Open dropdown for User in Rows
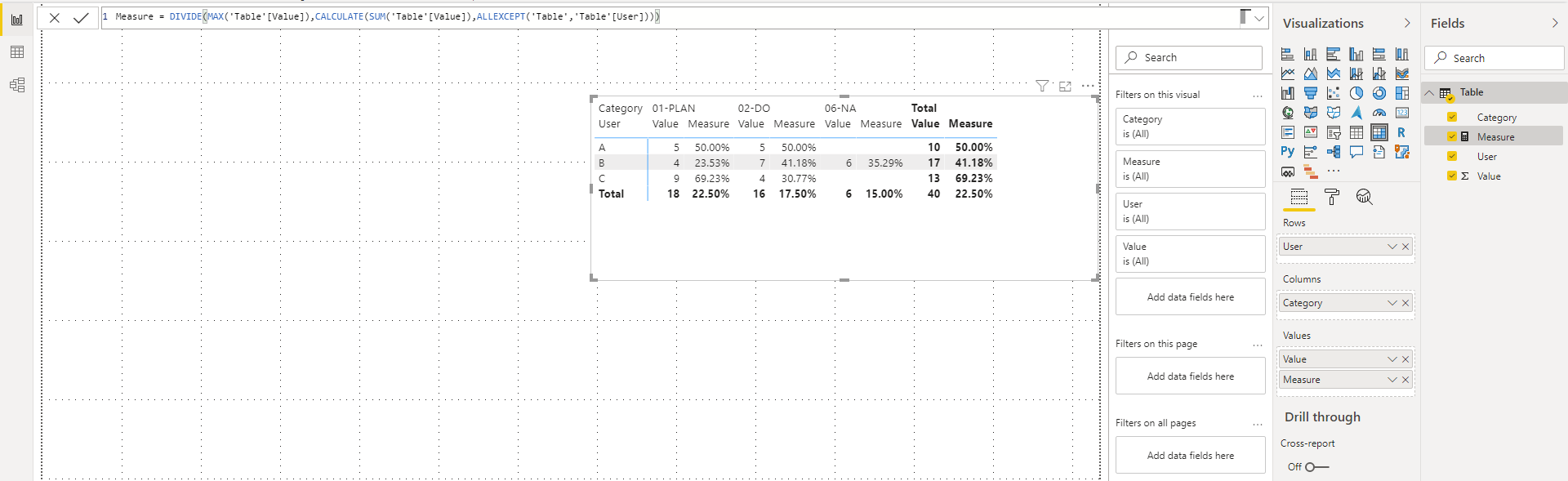The image size is (1568, 481). [1392, 247]
